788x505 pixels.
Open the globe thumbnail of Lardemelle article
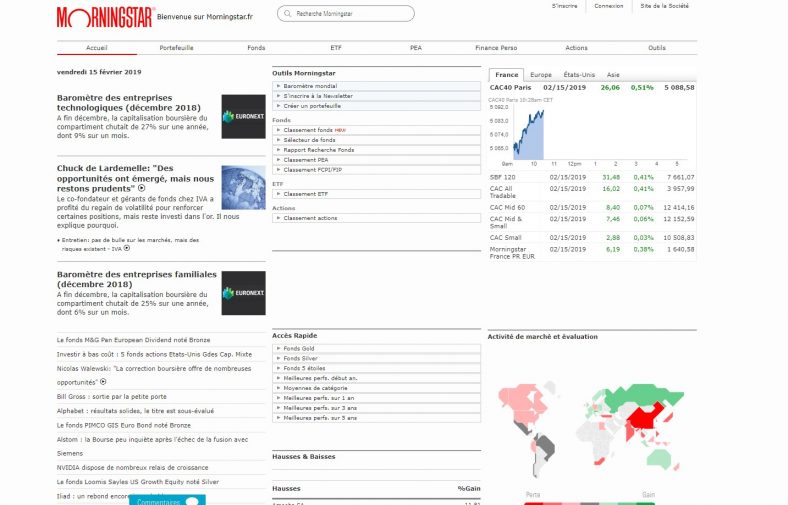[x=244, y=187]
